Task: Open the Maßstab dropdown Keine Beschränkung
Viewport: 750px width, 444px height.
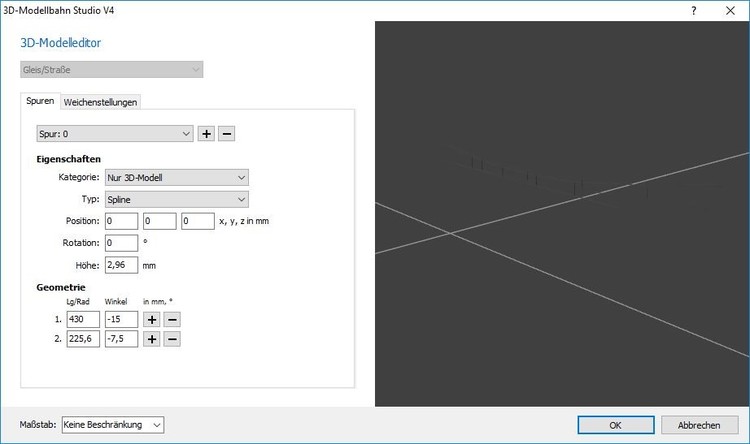Action: pyautogui.click(x=113, y=425)
